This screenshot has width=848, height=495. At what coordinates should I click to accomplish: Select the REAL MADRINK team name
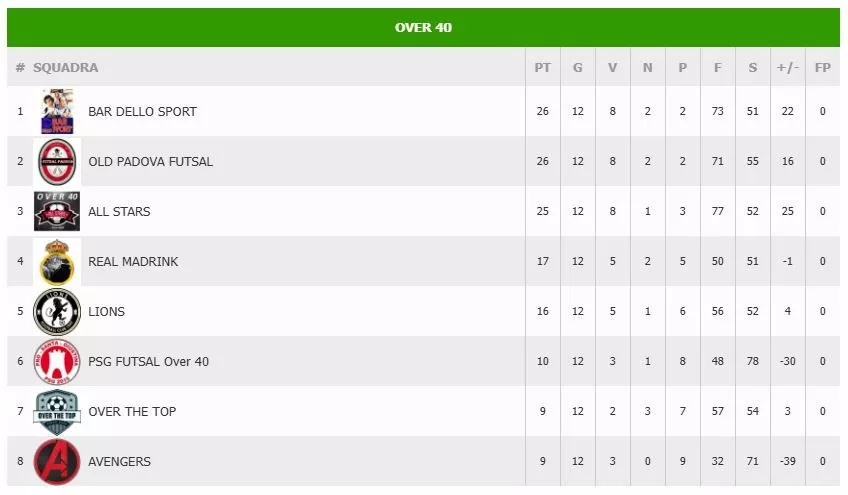133,262
